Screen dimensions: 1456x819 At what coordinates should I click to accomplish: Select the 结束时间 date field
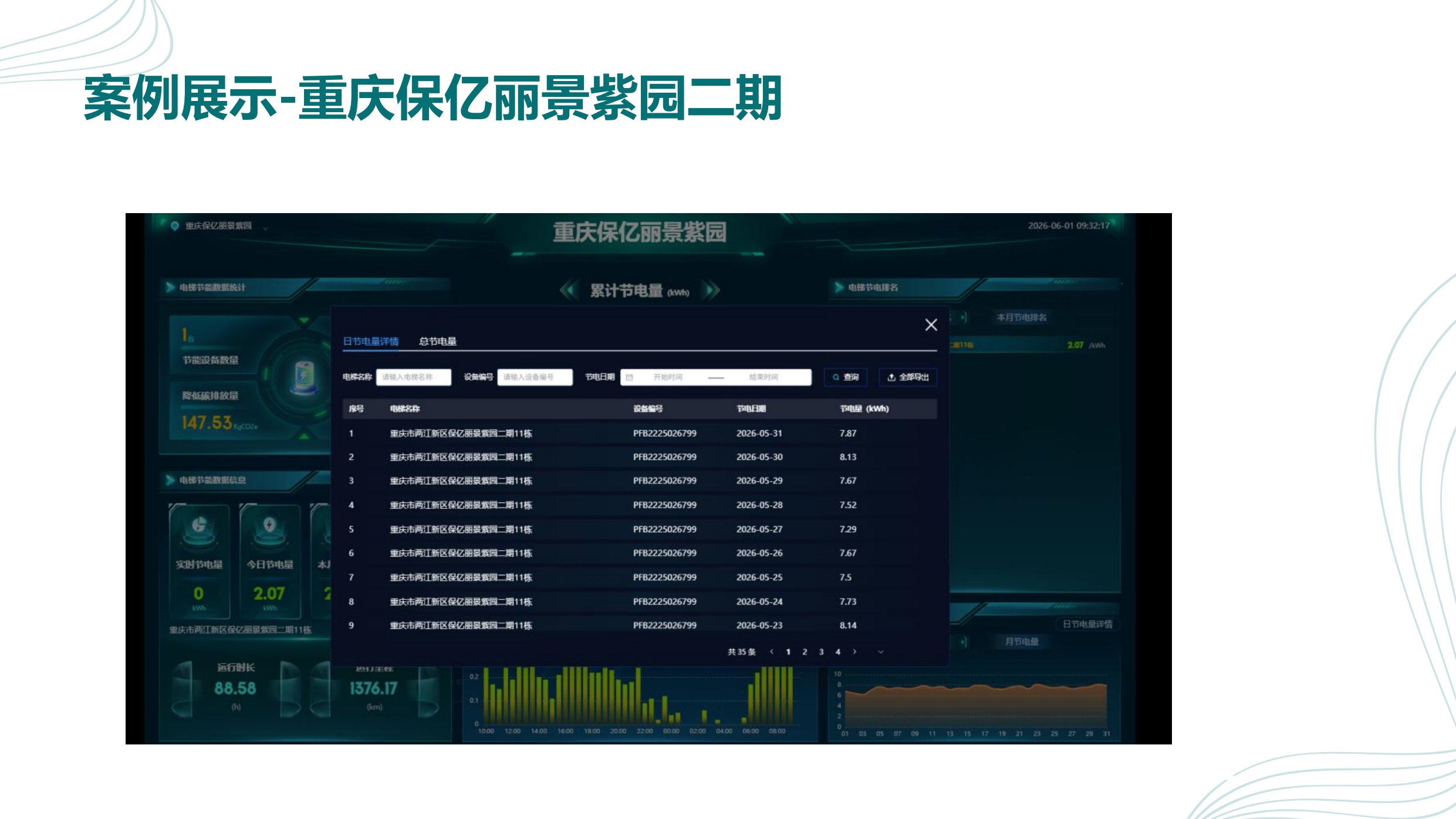764,377
